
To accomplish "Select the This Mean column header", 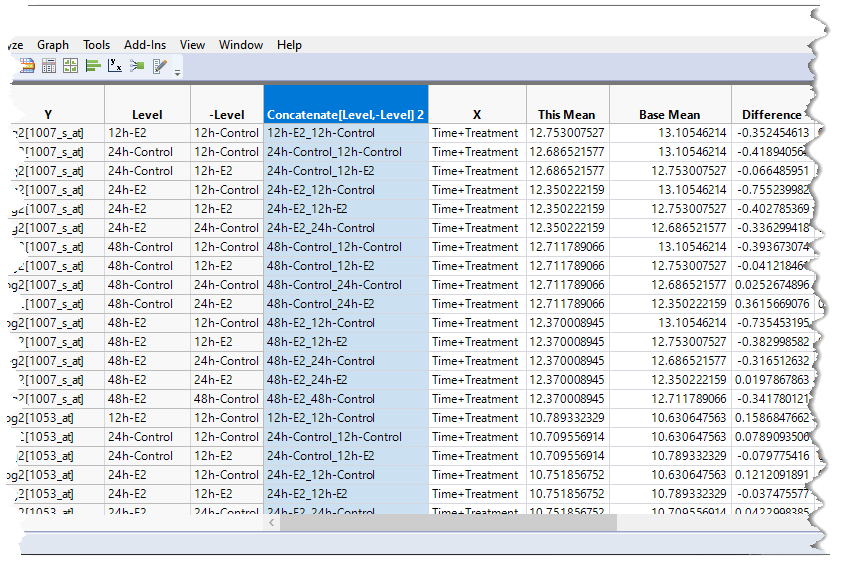I will [x=566, y=115].
